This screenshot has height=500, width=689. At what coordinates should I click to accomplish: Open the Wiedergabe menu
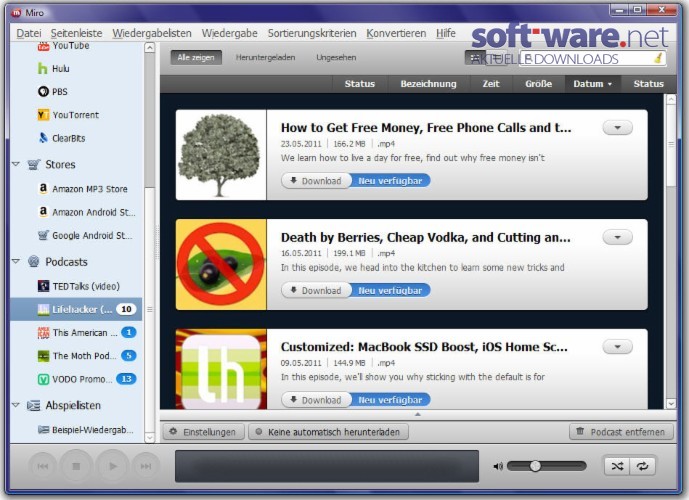pyautogui.click(x=229, y=33)
